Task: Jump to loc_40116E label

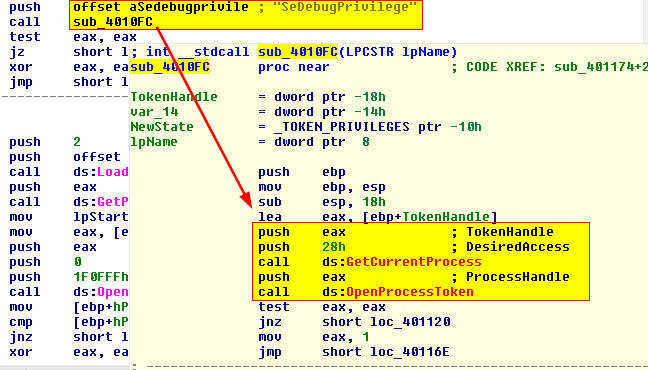Action: [x=410, y=352]
